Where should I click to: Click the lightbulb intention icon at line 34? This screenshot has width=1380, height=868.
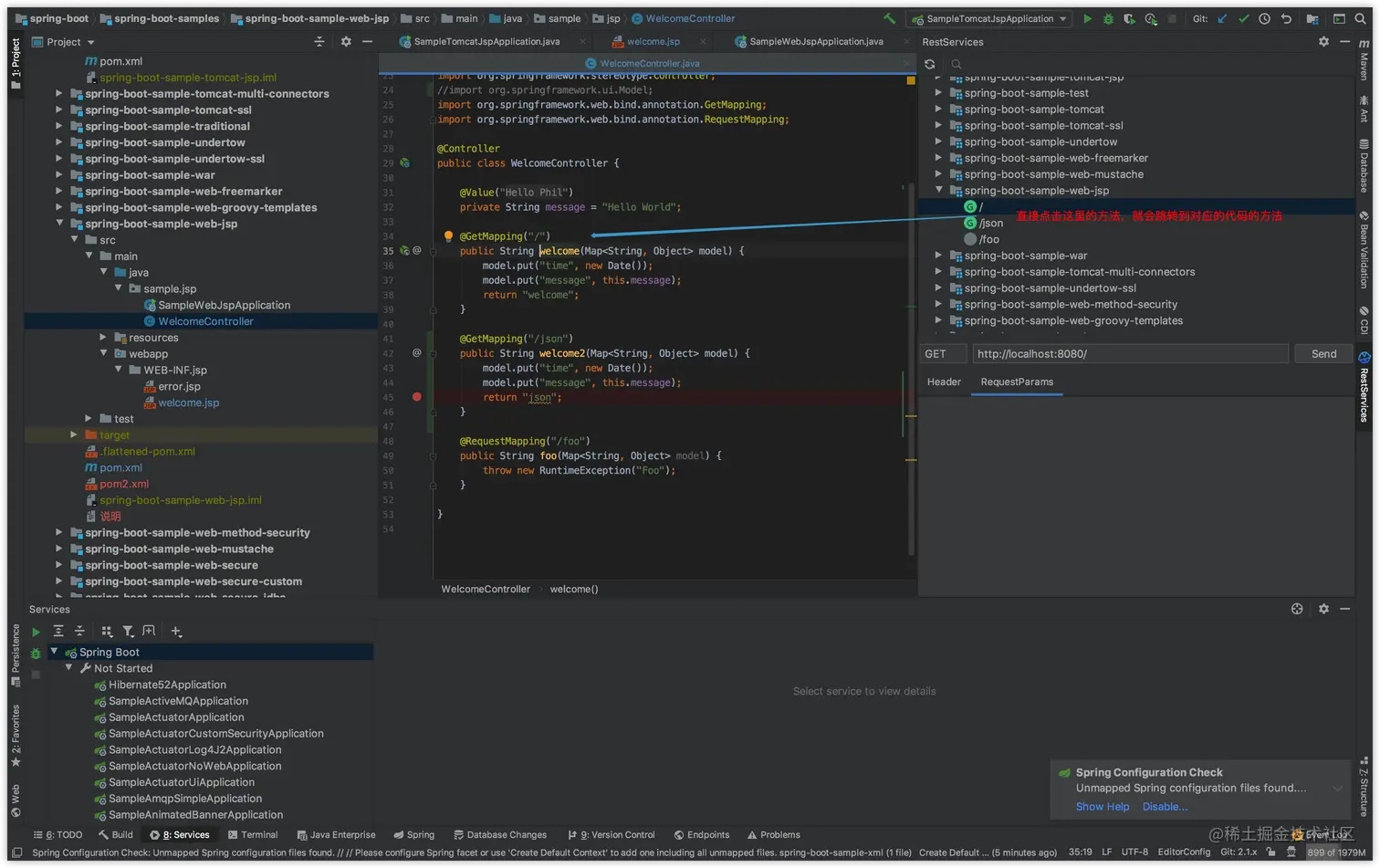click(448, 236)
